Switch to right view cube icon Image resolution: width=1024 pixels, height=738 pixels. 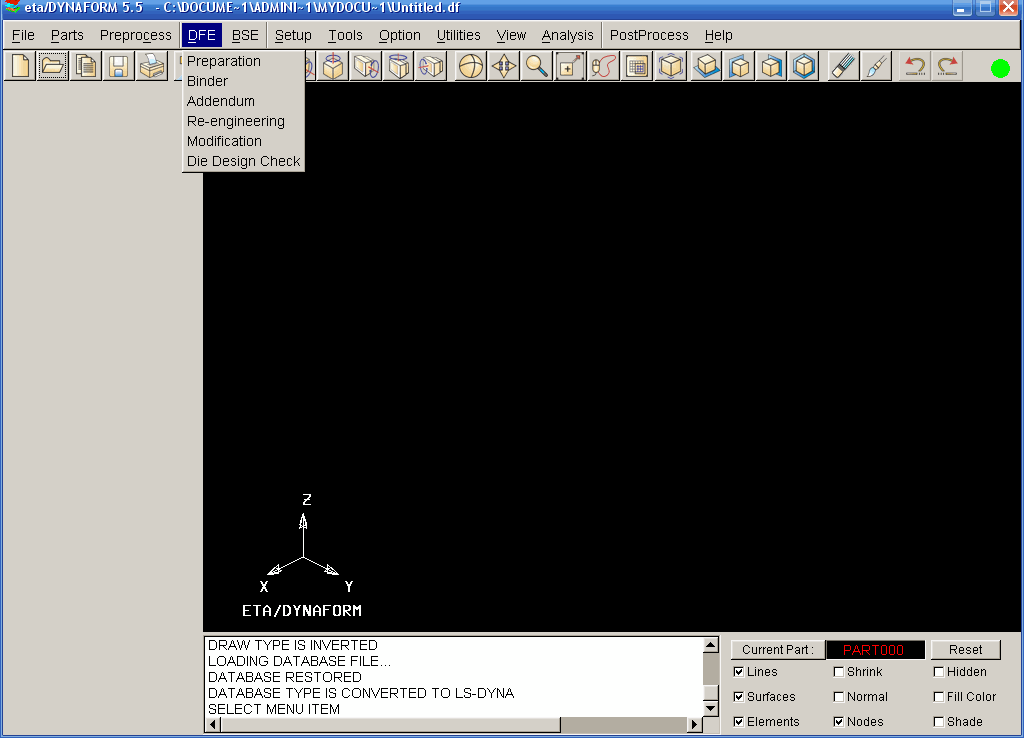[x=771, y=66]
